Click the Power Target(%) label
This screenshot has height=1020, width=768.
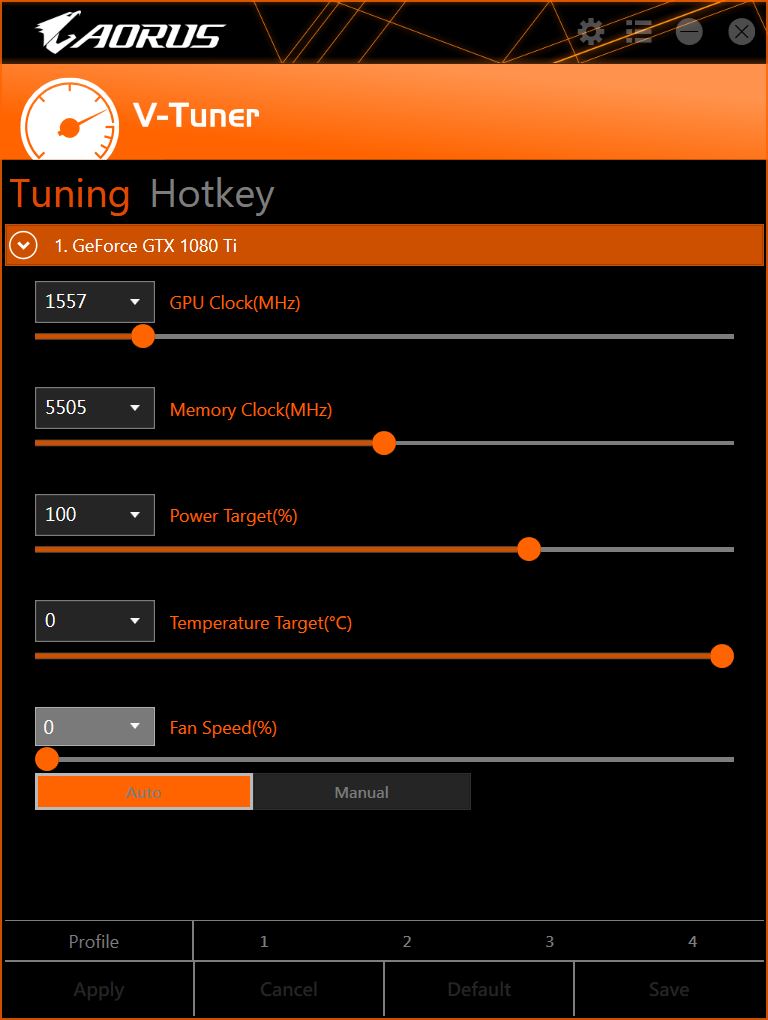click(233, 517)
